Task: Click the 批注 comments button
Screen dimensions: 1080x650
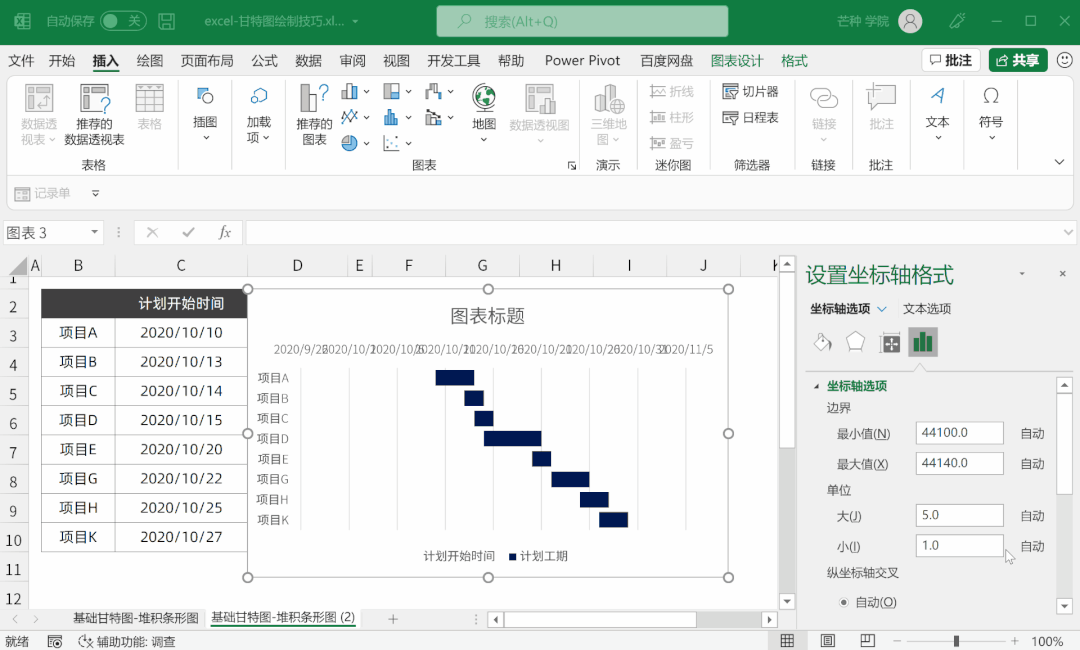Action: [x=951, y=60]
